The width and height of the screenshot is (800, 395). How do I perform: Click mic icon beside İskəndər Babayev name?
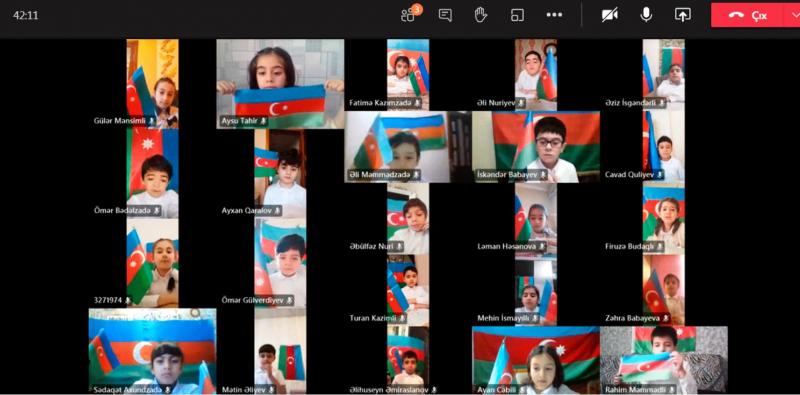tap(543, 175)
